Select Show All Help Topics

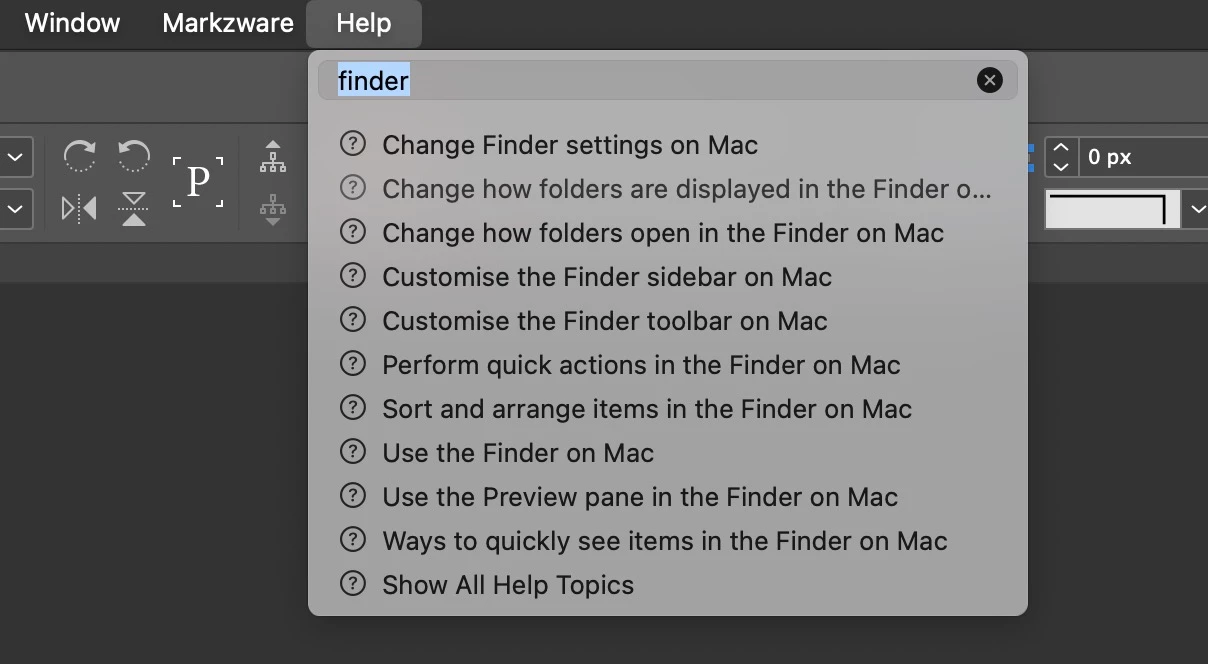pyautogui.click(x=508, y=585)
